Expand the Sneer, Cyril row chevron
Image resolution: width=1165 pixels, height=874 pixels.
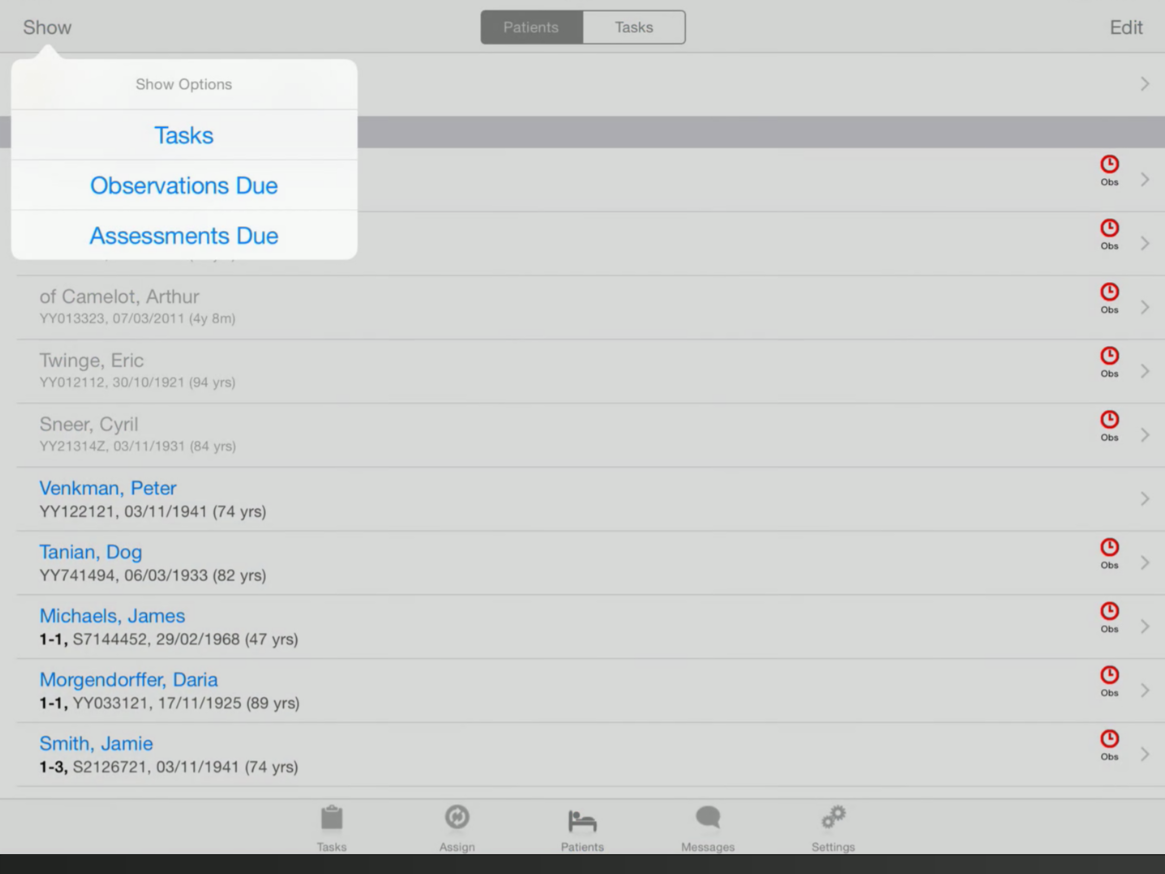(x=1145, y=435)
